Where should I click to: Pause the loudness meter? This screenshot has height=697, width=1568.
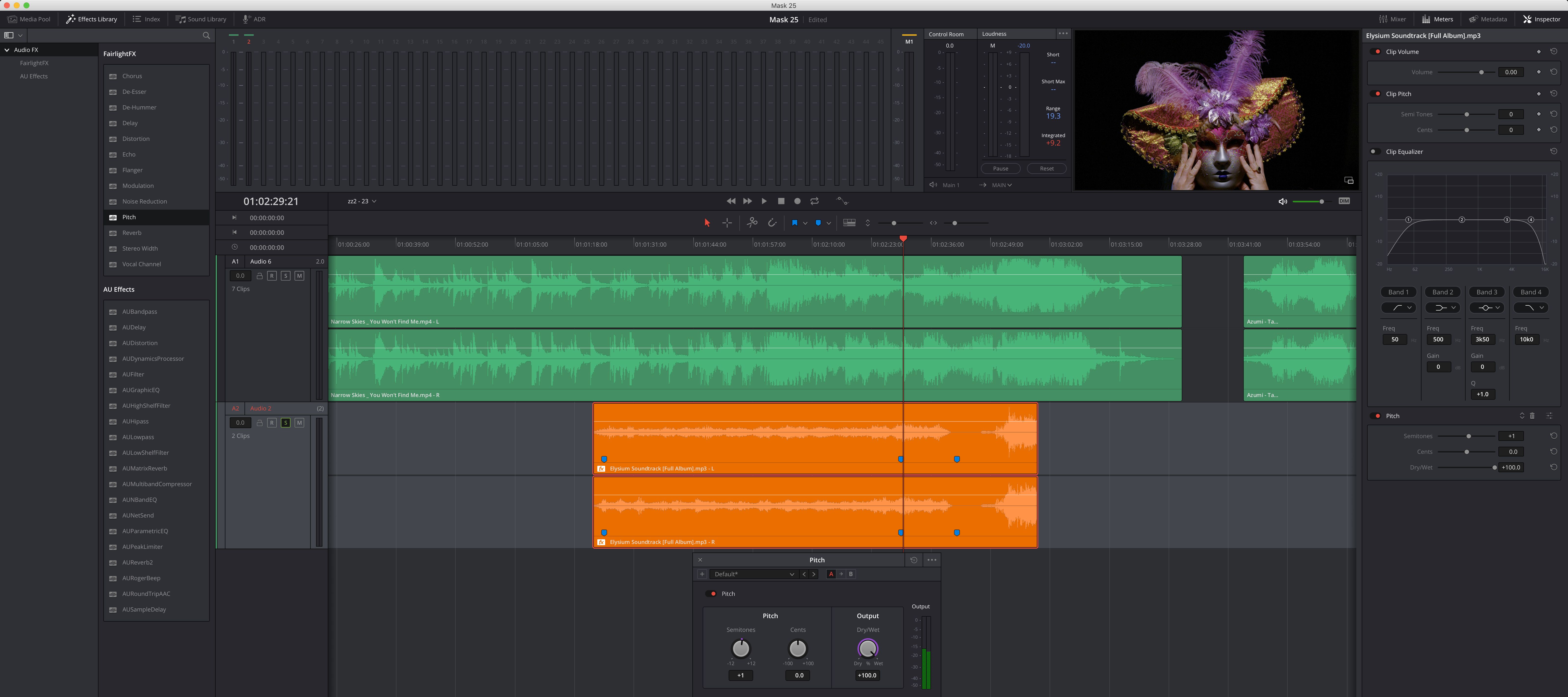coord(1001,168)
